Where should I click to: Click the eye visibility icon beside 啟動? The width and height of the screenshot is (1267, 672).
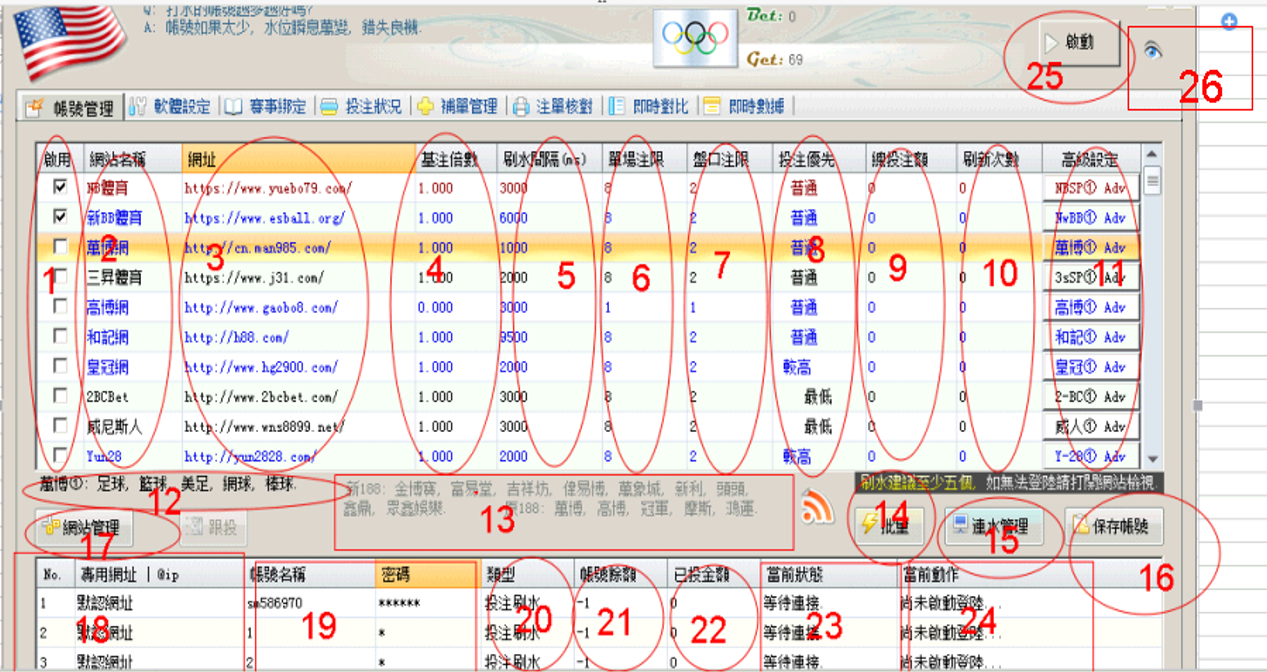pyautogui.click(x=1154, y=52)
